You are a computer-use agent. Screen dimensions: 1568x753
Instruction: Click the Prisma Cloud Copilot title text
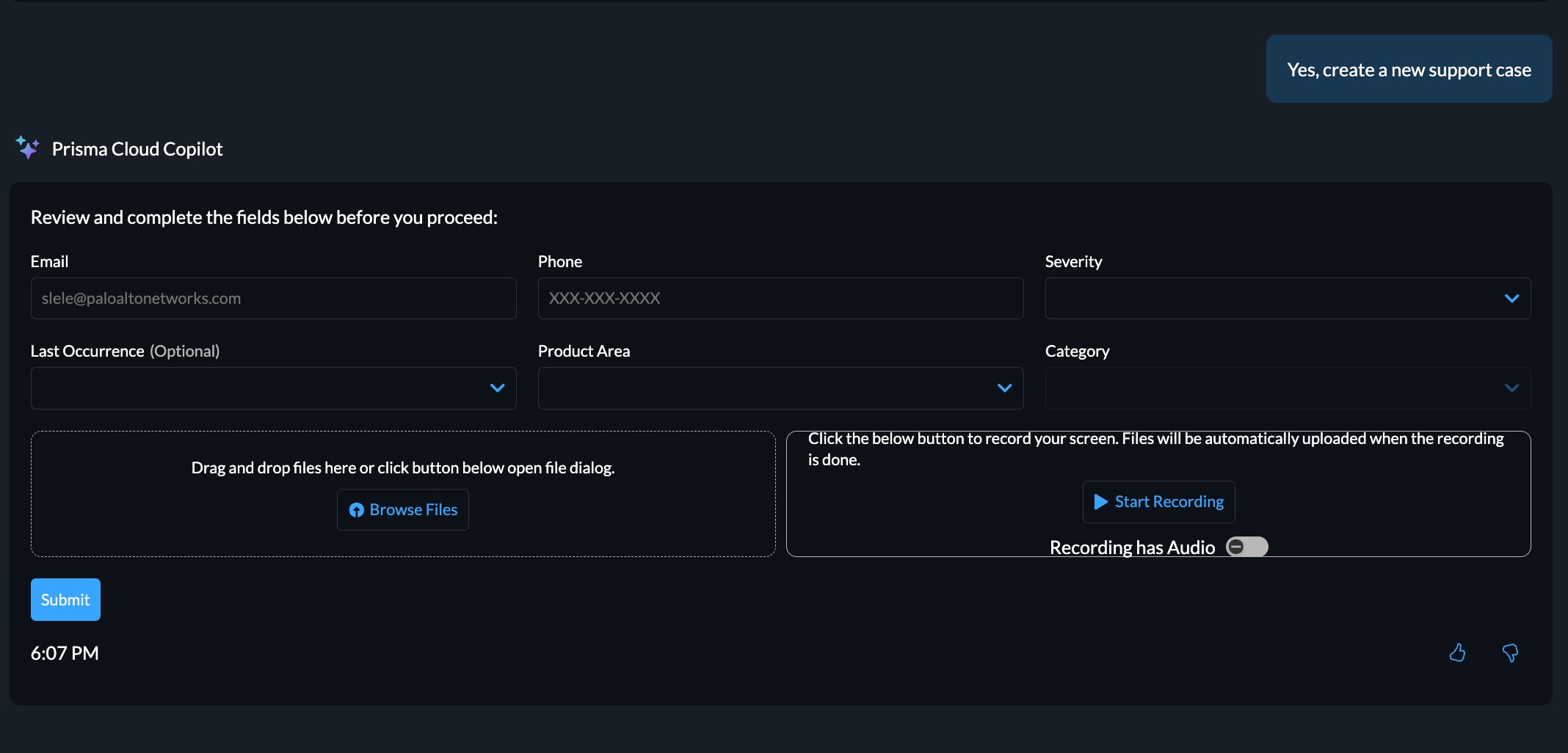[137, 149]
